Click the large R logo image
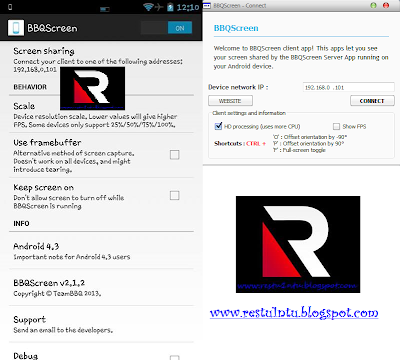 click(x=298, y=244)
